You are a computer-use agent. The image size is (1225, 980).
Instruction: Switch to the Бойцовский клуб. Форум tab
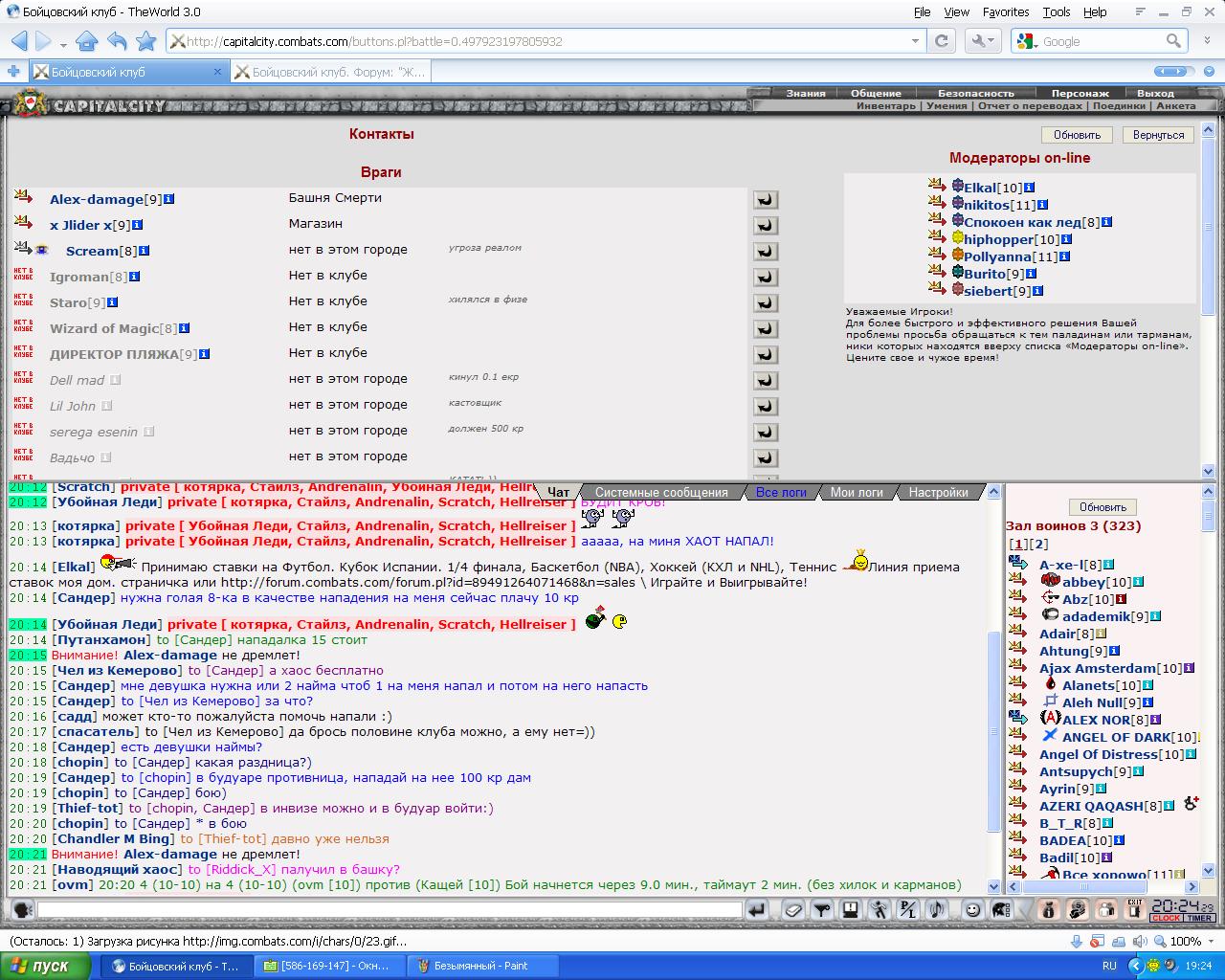pos(331,72)
